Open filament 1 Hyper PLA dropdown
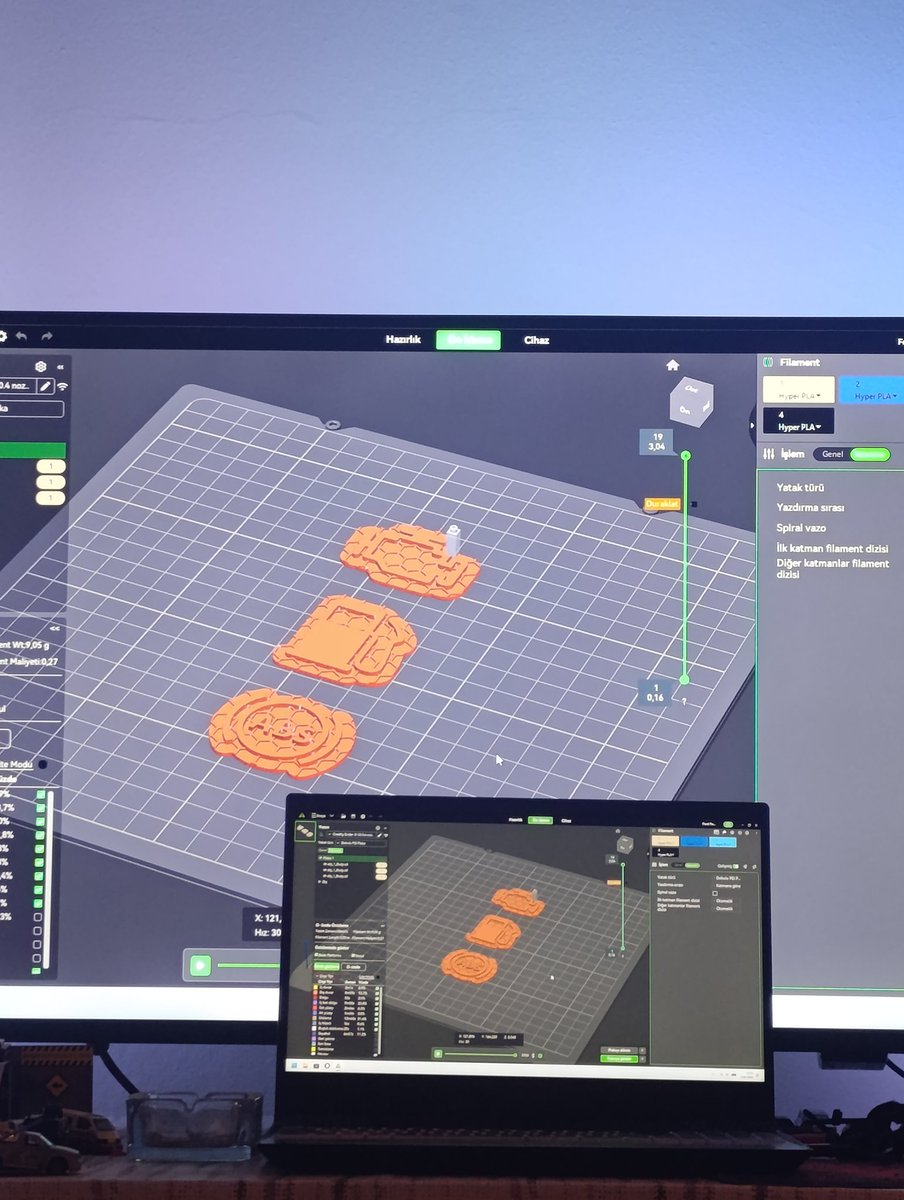Image resolution: width=904 pixels, height=1200 pixels. [799, 390]
